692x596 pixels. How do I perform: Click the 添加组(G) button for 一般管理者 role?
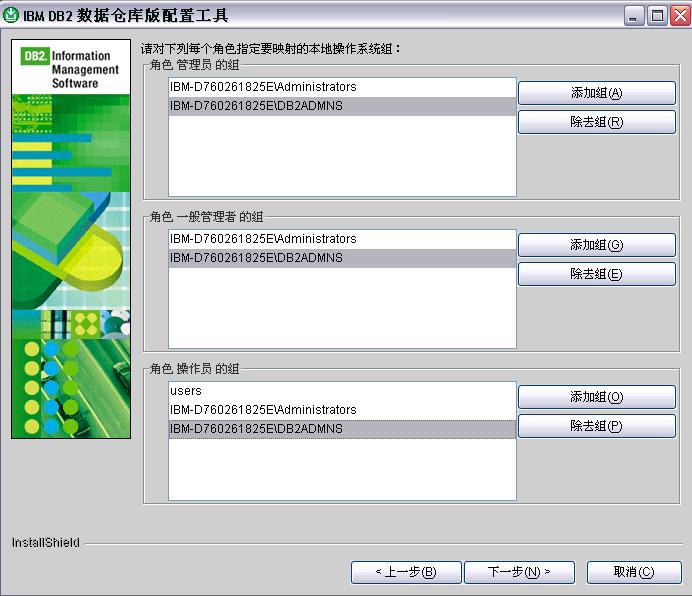[597, 245]
